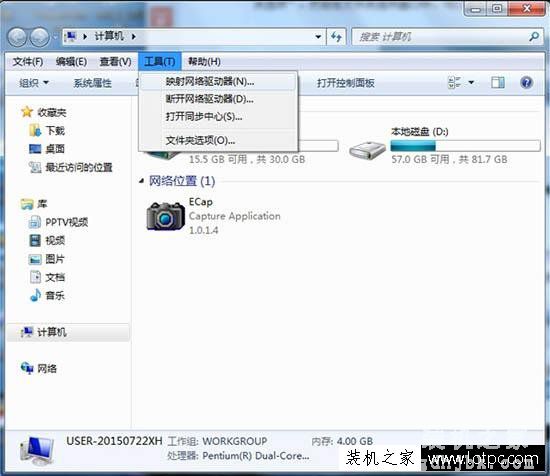Image resolution: width=550 pixels, height=476 pixels.
Task: Click USER-20150722XH computer name text
Action: (114, 441)
